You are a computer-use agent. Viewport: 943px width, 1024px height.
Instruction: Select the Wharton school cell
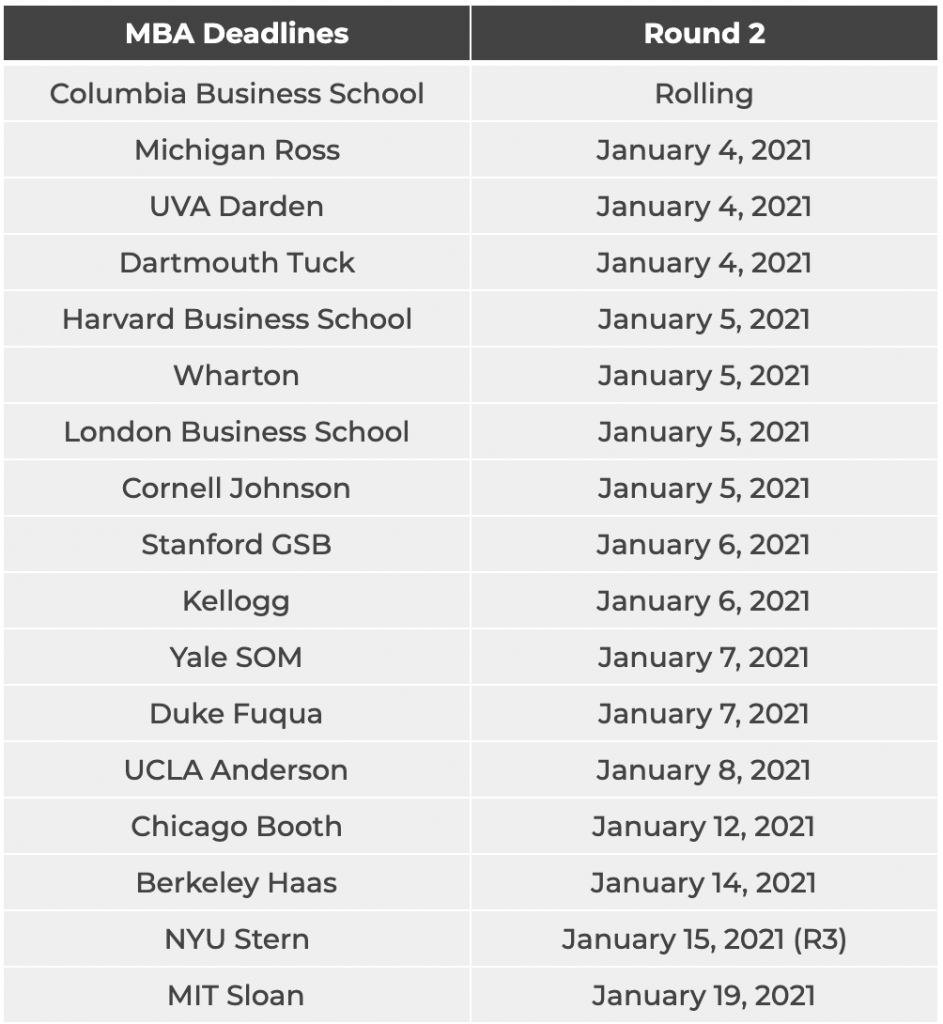(237, 376)
